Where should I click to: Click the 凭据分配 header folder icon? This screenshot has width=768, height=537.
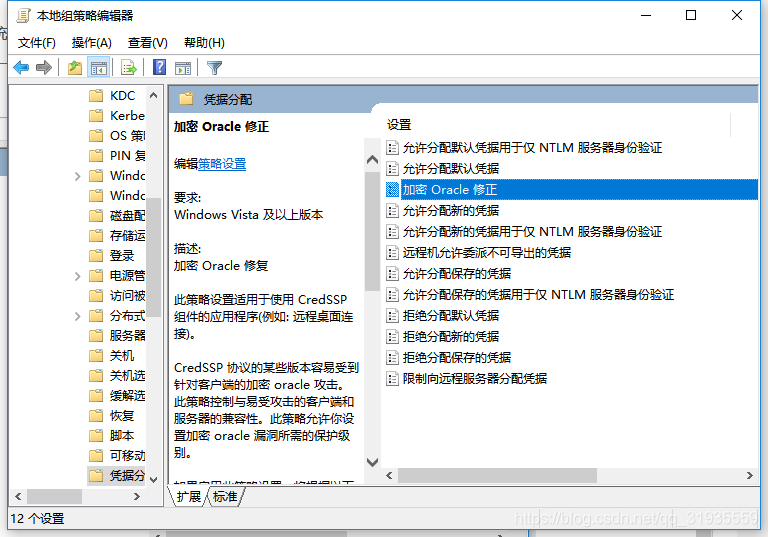[x=186, y=99]
